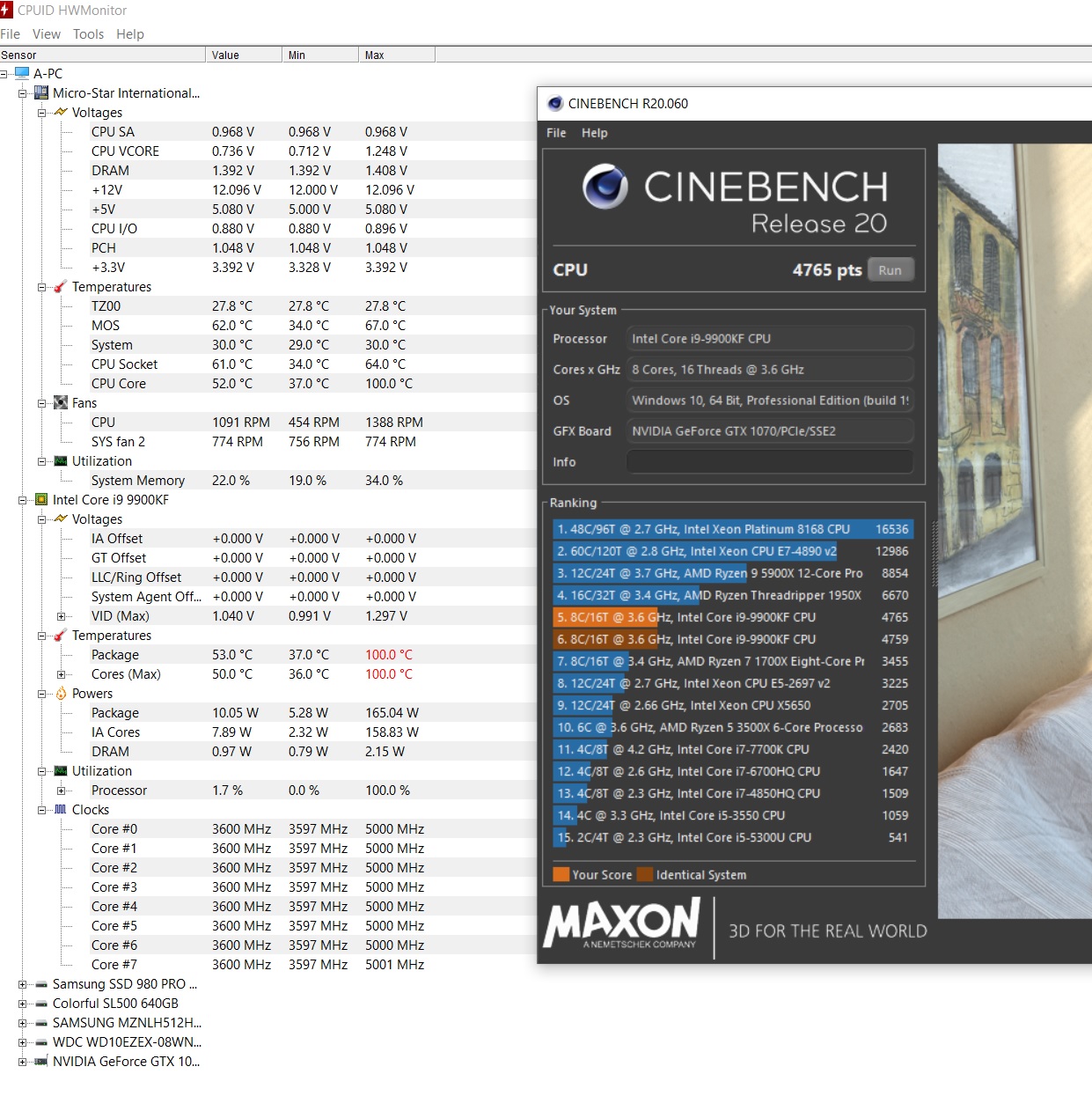Click the Fans icon in the tree
The height and width of the screenshot is (1096, 1092).
pyautogui.click(x=61, y=402)
